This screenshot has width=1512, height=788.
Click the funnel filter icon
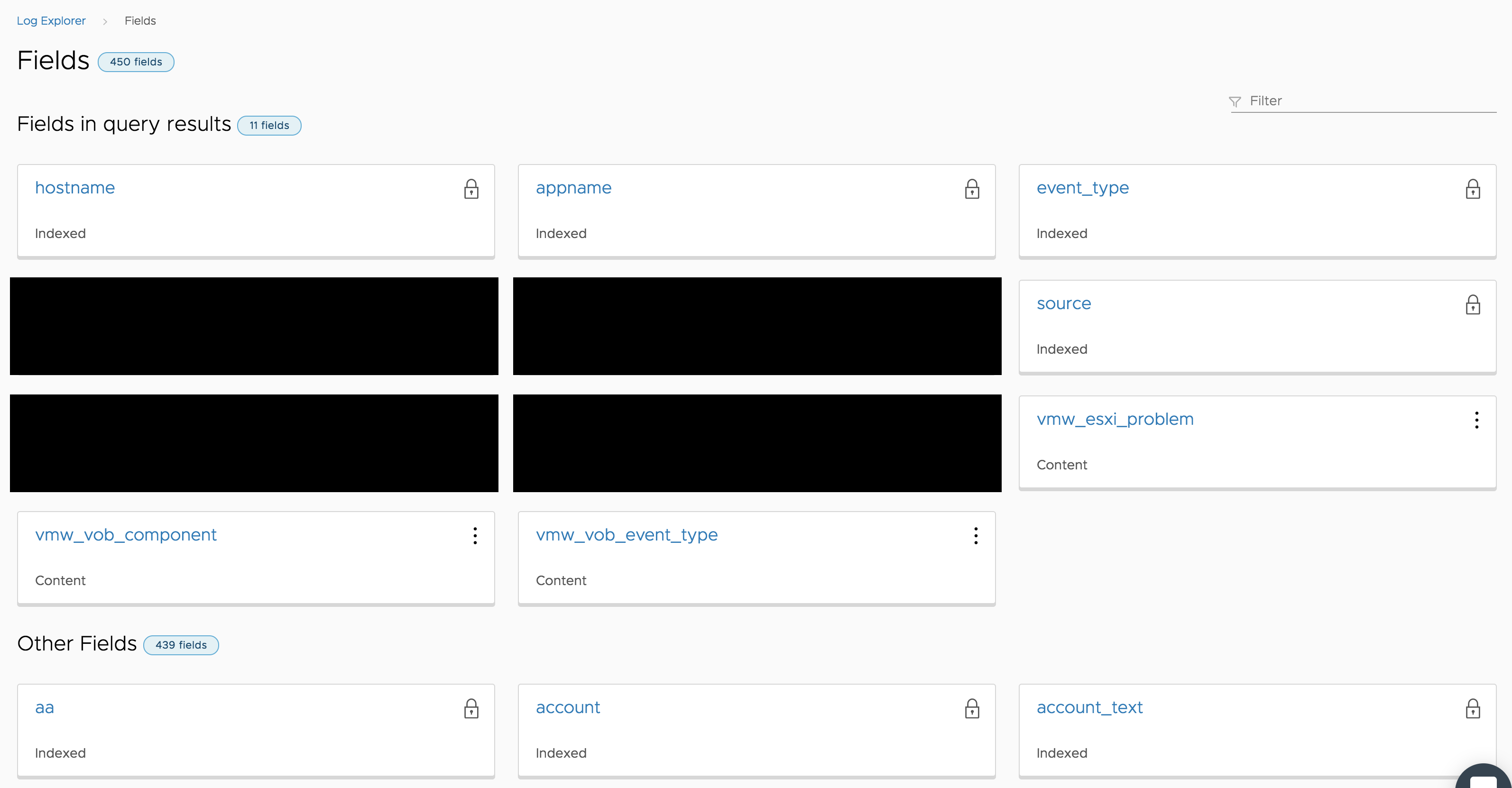pos(1235,101)
